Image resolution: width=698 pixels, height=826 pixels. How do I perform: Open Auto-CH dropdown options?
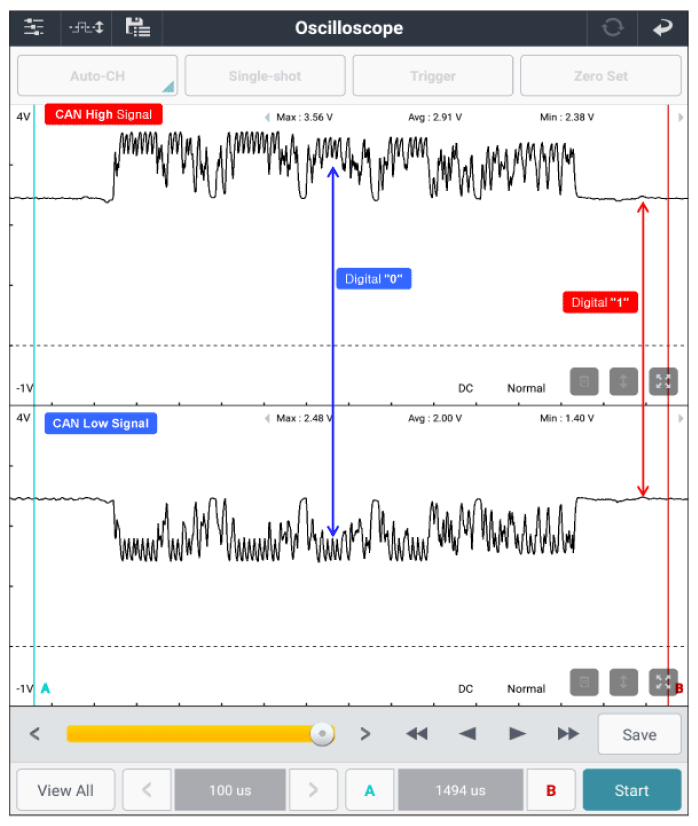click(97, 76)
